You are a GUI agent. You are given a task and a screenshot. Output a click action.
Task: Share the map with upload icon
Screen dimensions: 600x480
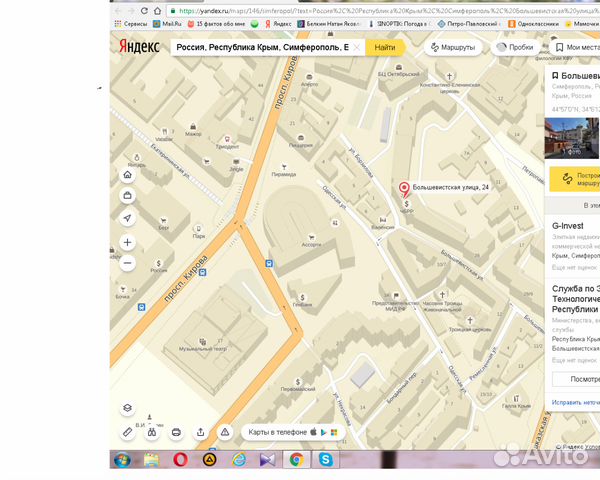coord(201,432)
